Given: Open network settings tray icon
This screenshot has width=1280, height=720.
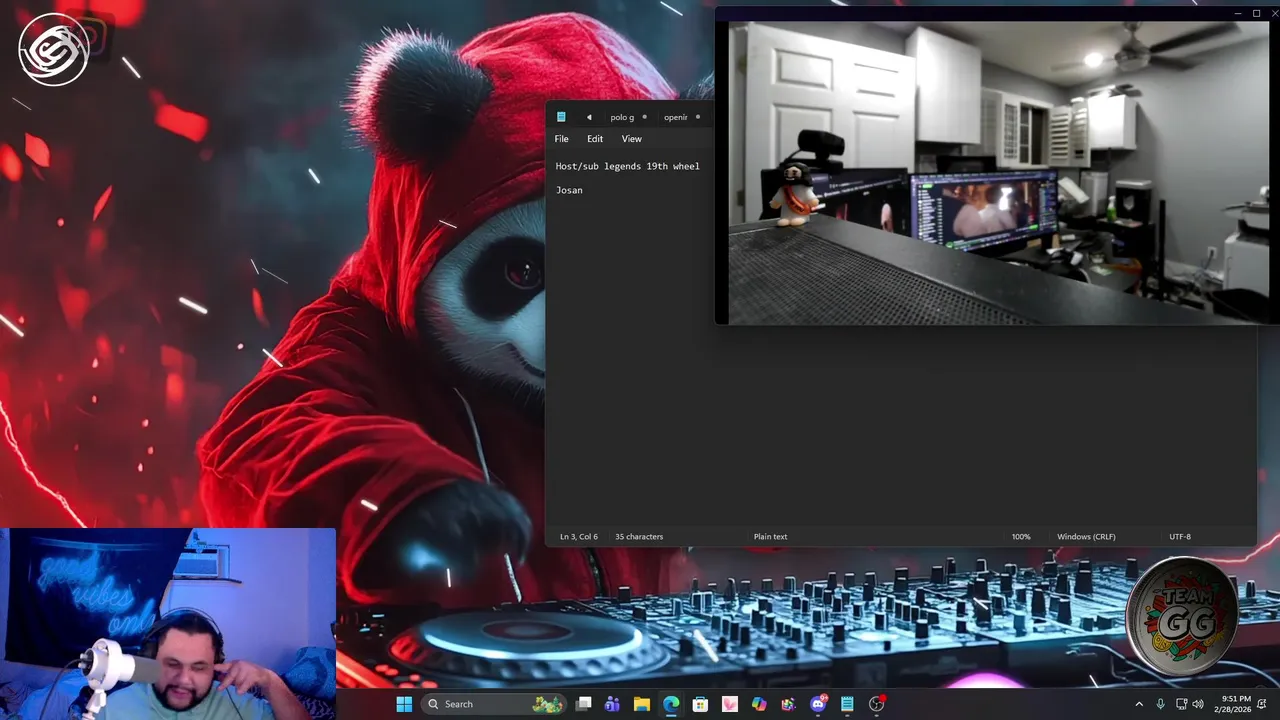Looking at the screenshot, I should (1181, 704).
